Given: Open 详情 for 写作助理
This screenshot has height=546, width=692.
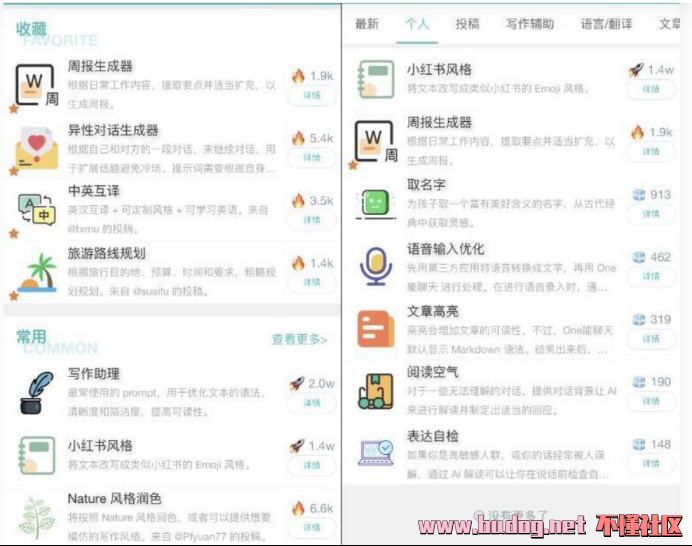Looking at the screenshot, I should (x=312, y=403).
